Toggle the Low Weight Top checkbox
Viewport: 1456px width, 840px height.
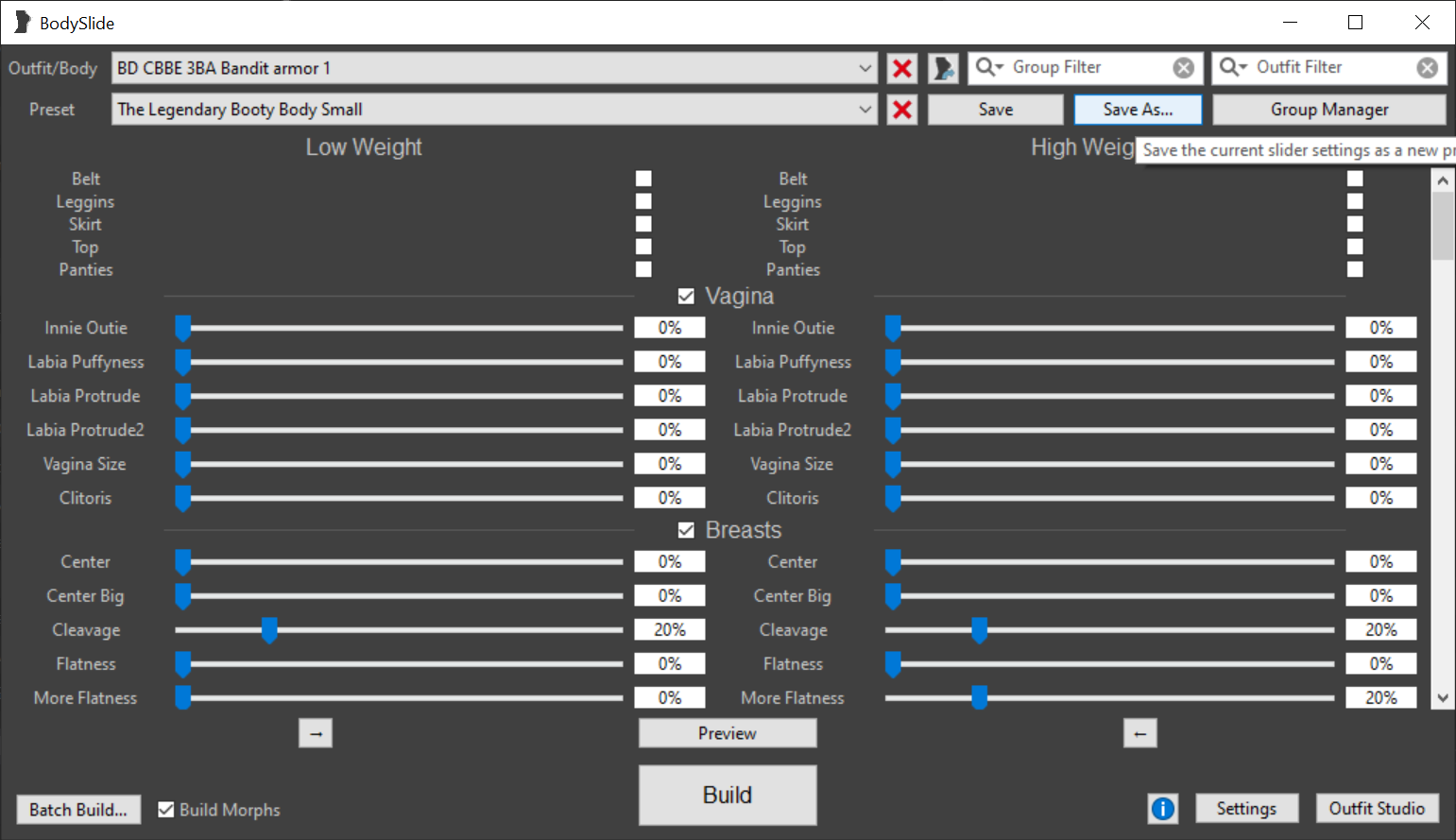(x=643, y=247)
